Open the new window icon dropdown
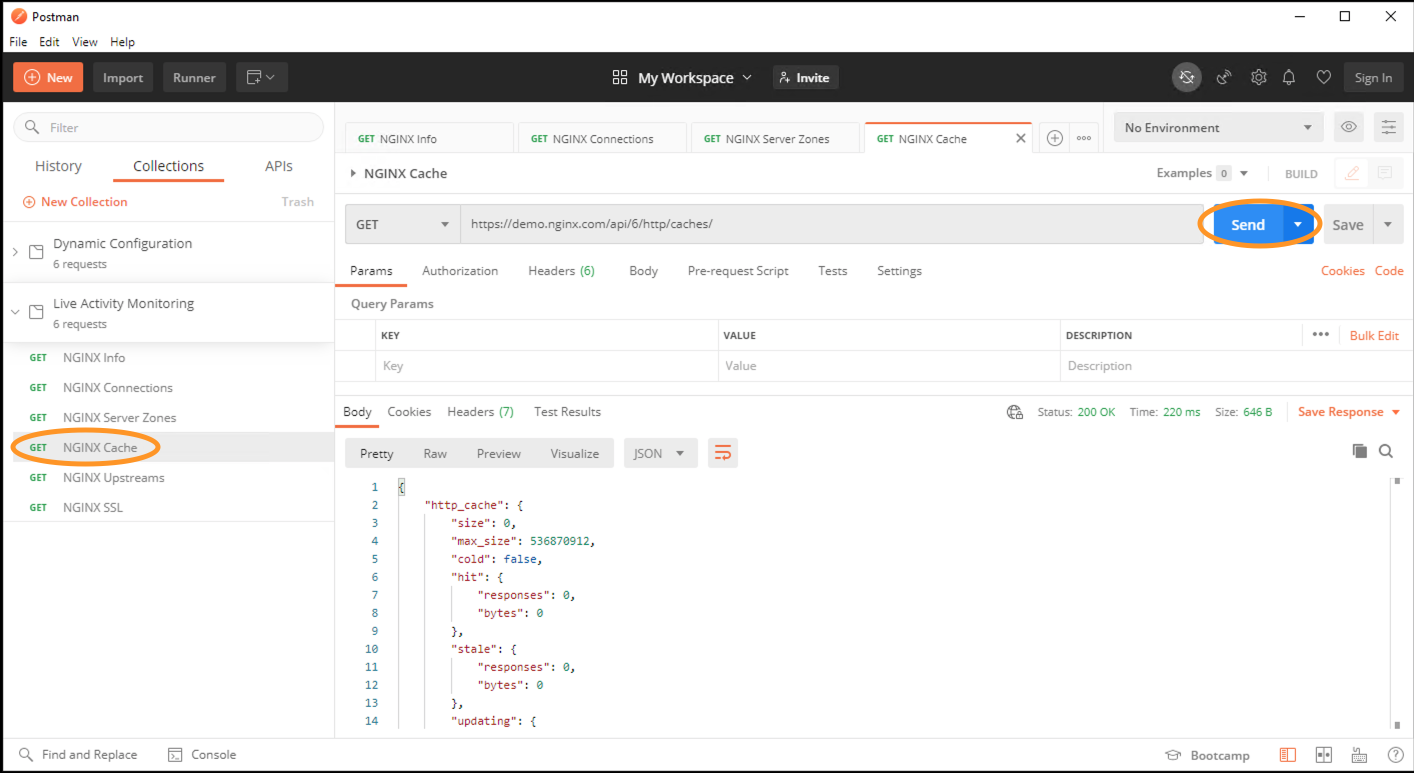Viewport: 1414px width, 773px height. [x=261, y=77]
